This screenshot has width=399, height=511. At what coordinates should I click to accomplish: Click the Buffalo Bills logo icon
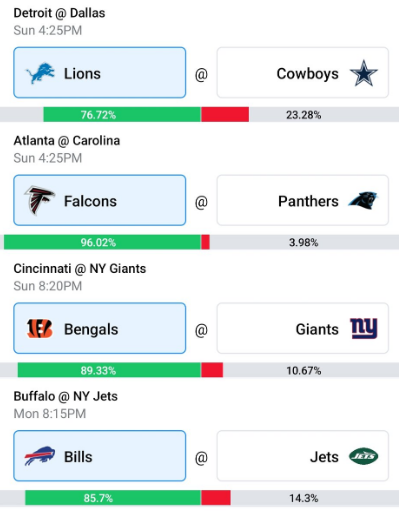pyautogui.click(x=40, y=456)
